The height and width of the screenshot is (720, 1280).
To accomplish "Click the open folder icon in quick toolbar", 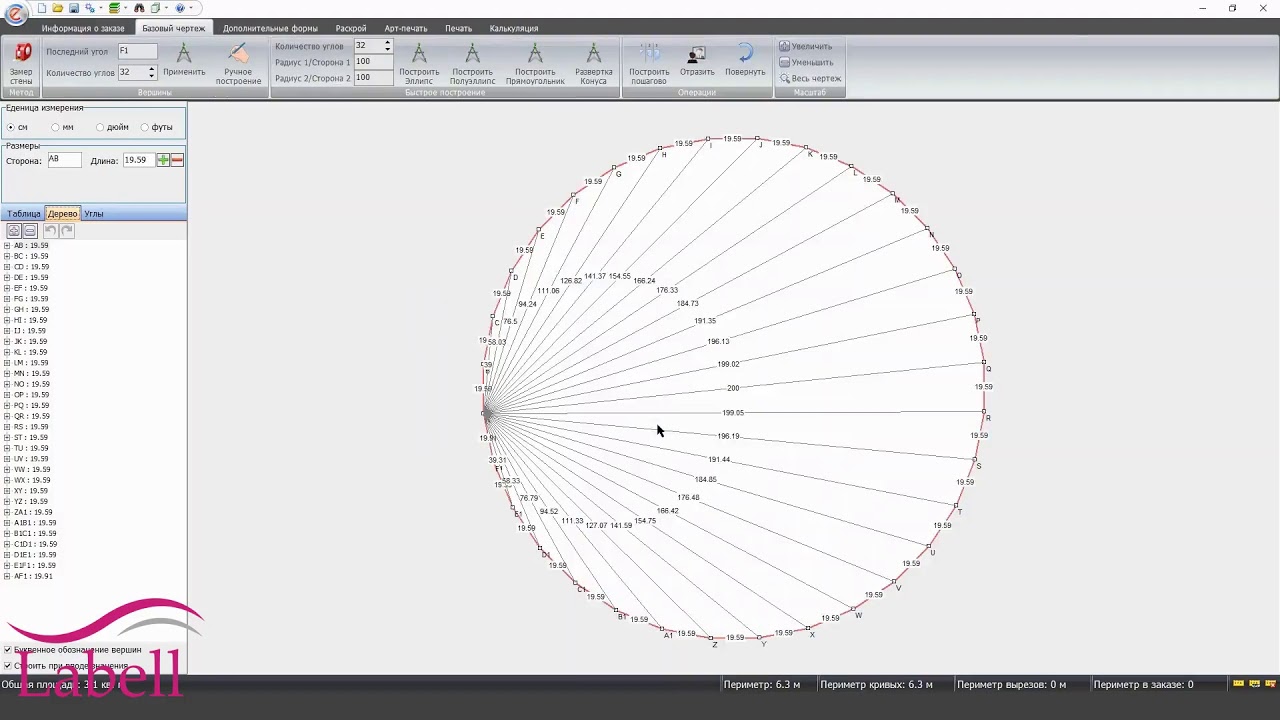I will [58, 8].
